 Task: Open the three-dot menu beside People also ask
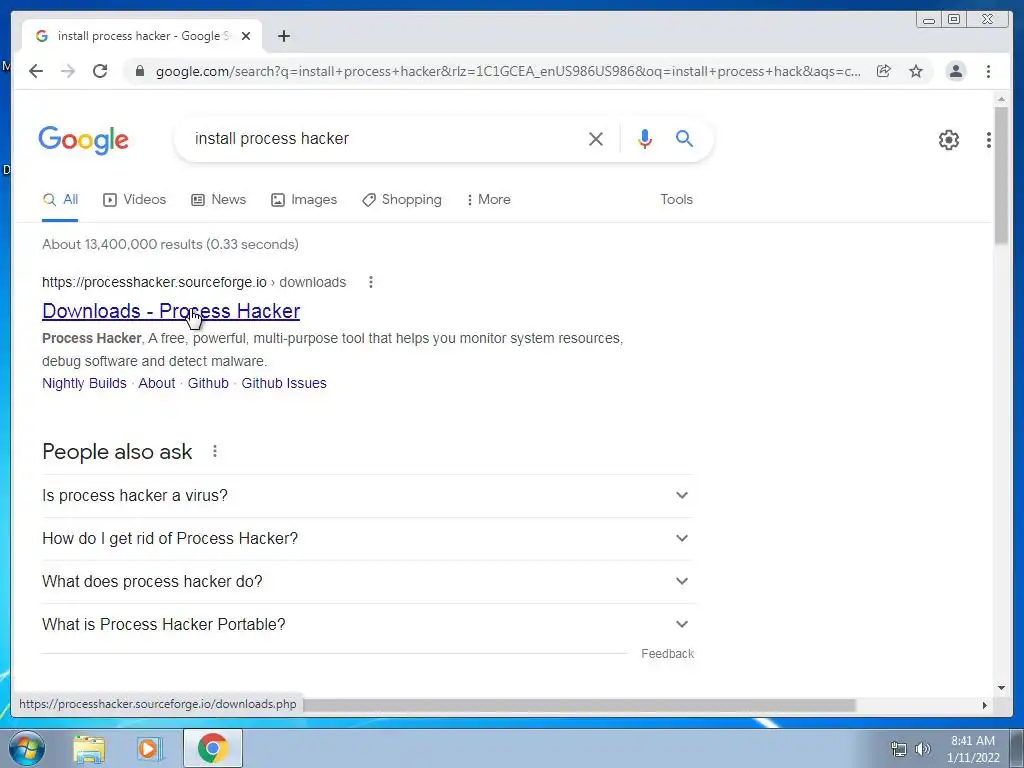click(215, 451)
